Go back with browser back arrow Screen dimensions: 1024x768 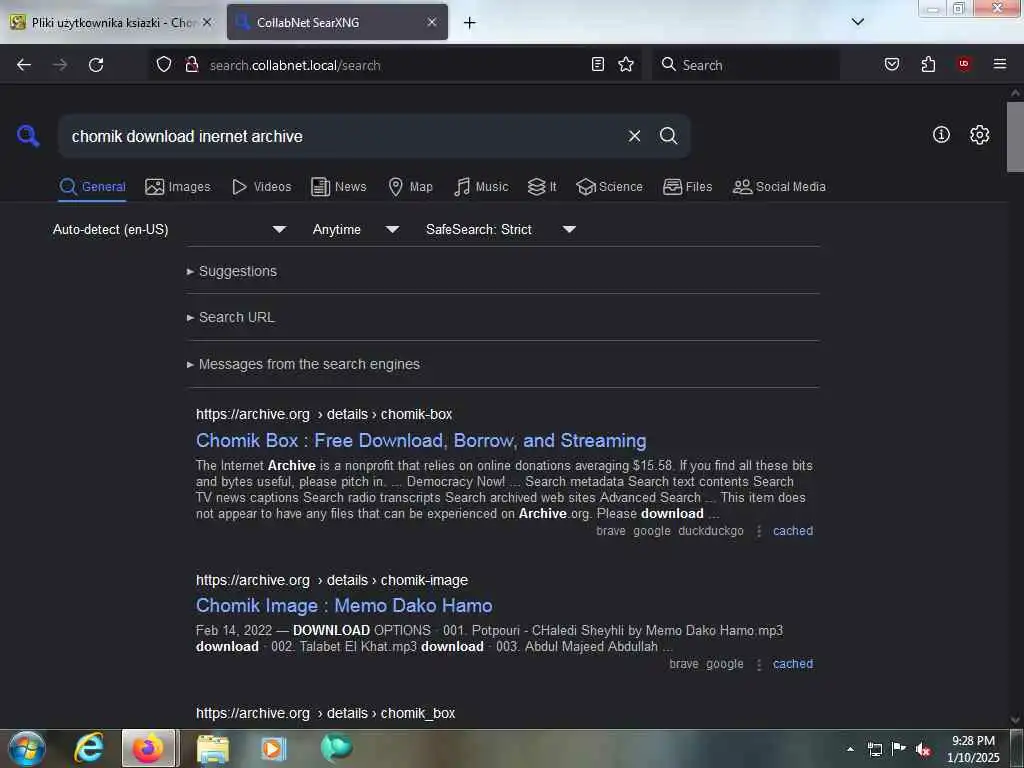point(24,65)
